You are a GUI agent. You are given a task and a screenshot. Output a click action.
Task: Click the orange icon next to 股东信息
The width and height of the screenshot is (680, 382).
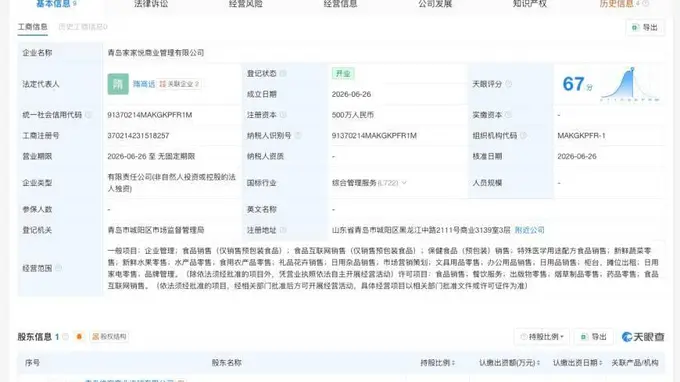(x=79, y=336)
